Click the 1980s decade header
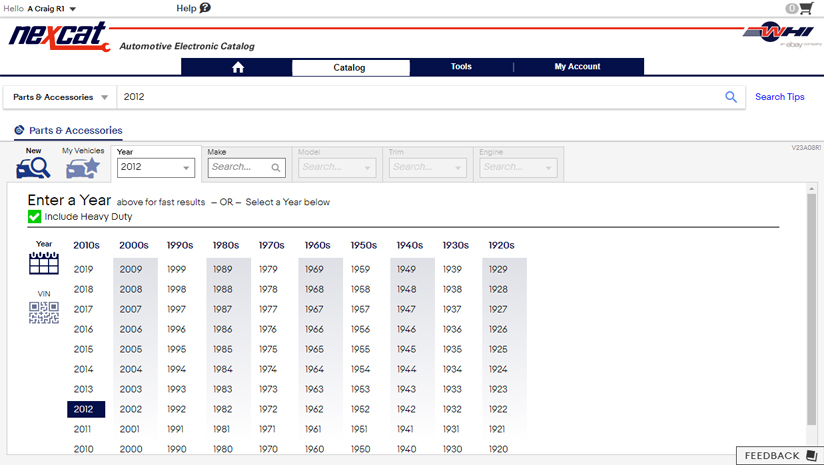The image size is (824, 465). tap(225, 245)
